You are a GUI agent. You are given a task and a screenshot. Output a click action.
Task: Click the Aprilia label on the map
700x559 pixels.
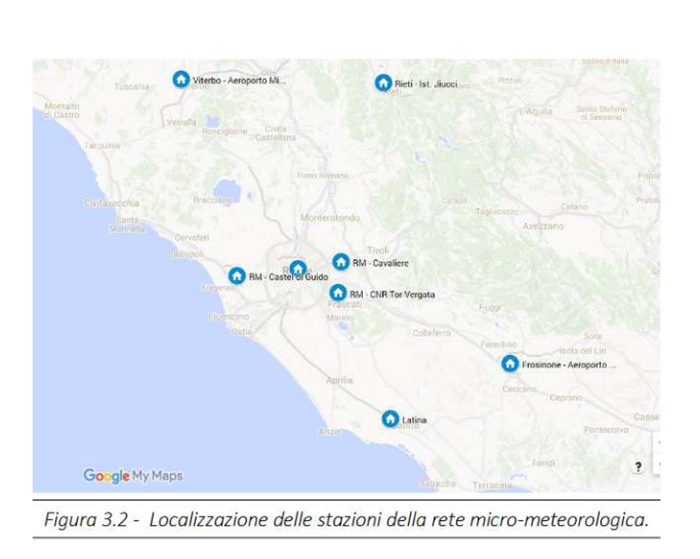click(339, 380)
